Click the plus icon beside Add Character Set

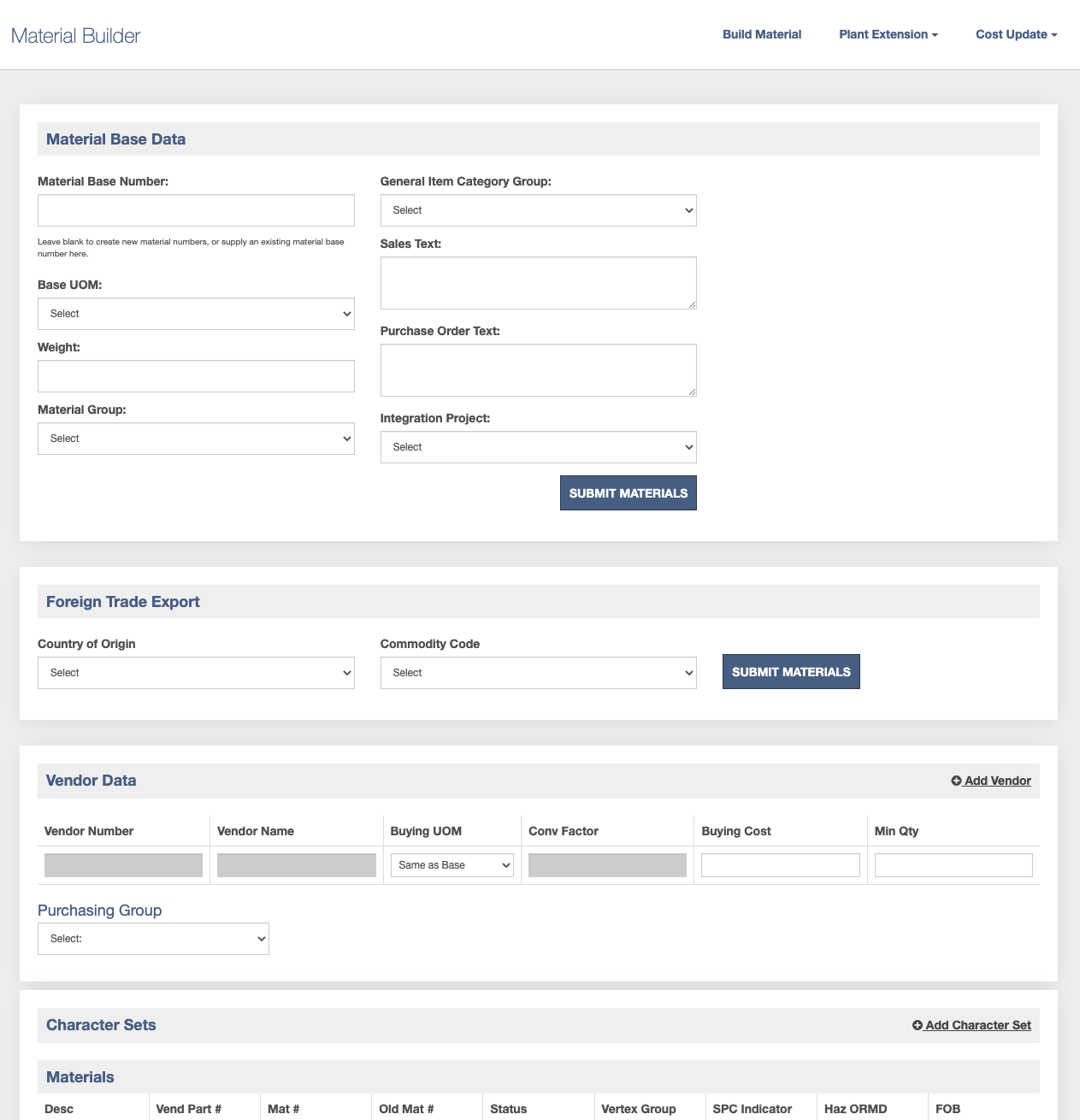(918, 1025)
